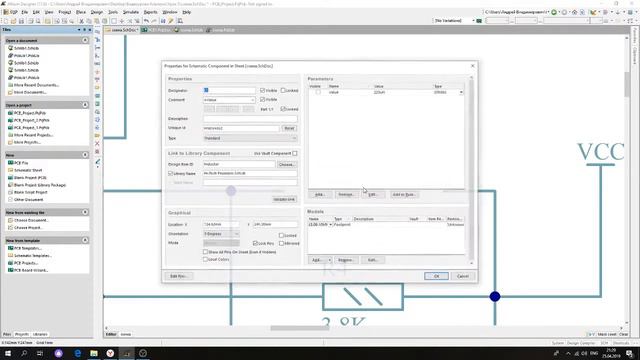The image size is (640, 360).
Task: Click the Up/Down Hierarchy toolbar icon
Action: point(163,21)
